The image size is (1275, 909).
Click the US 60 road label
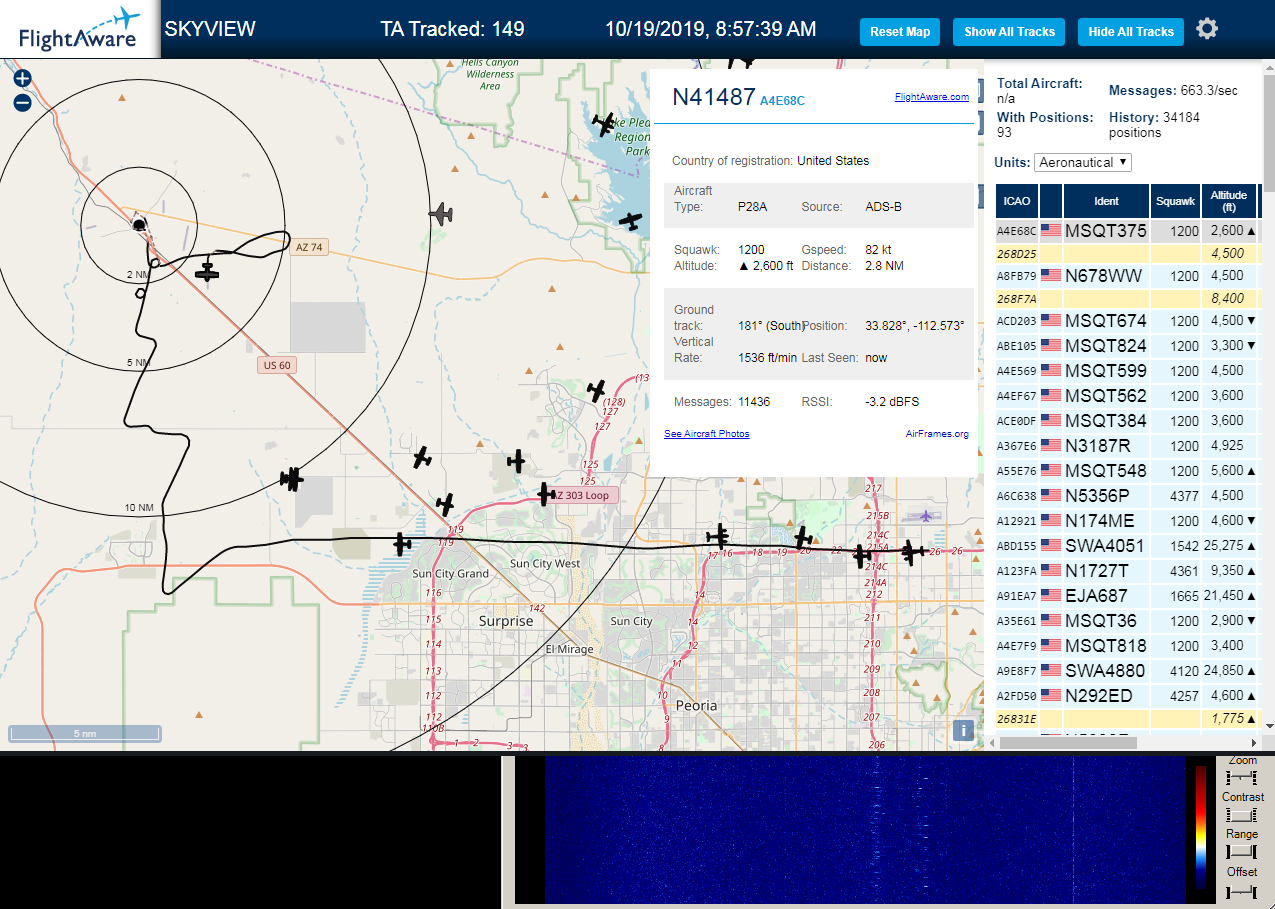click(x=277, y=365)
